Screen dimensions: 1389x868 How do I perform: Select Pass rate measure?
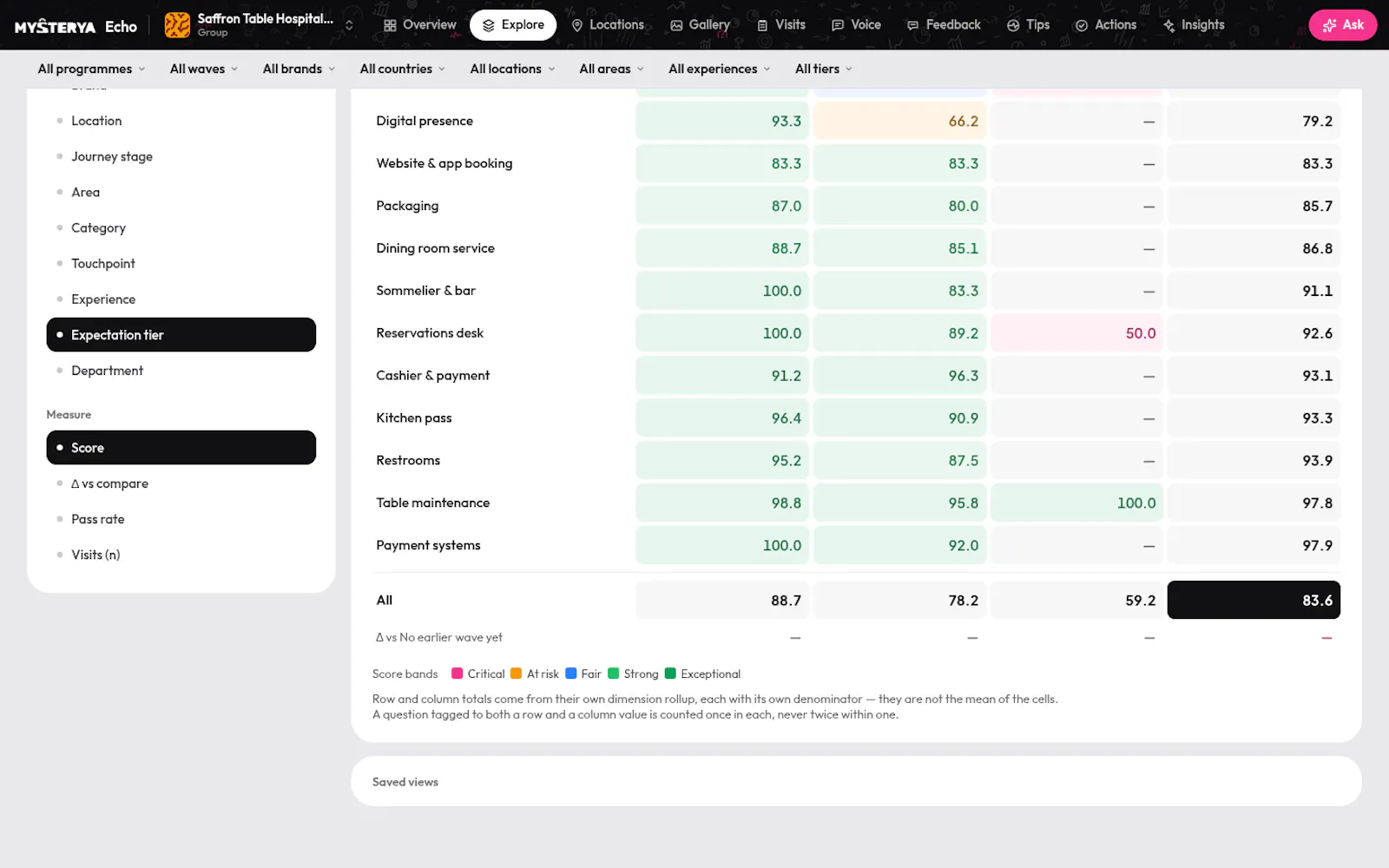(x=181, y=519)
